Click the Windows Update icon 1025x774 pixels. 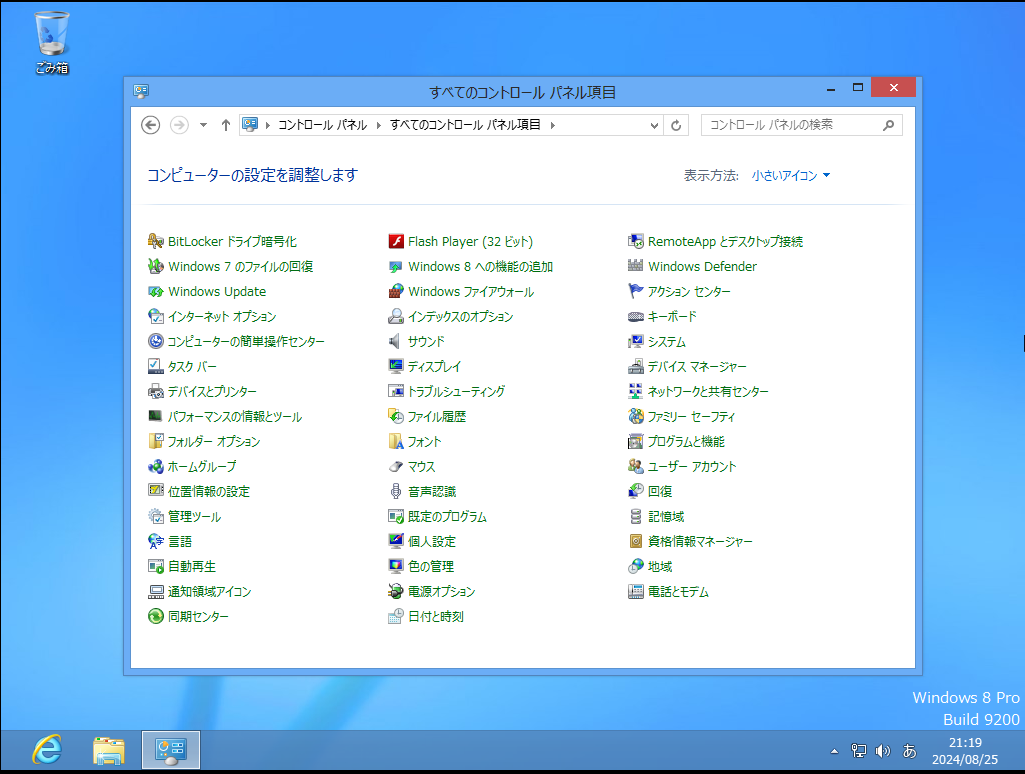(x=156, y=292)
